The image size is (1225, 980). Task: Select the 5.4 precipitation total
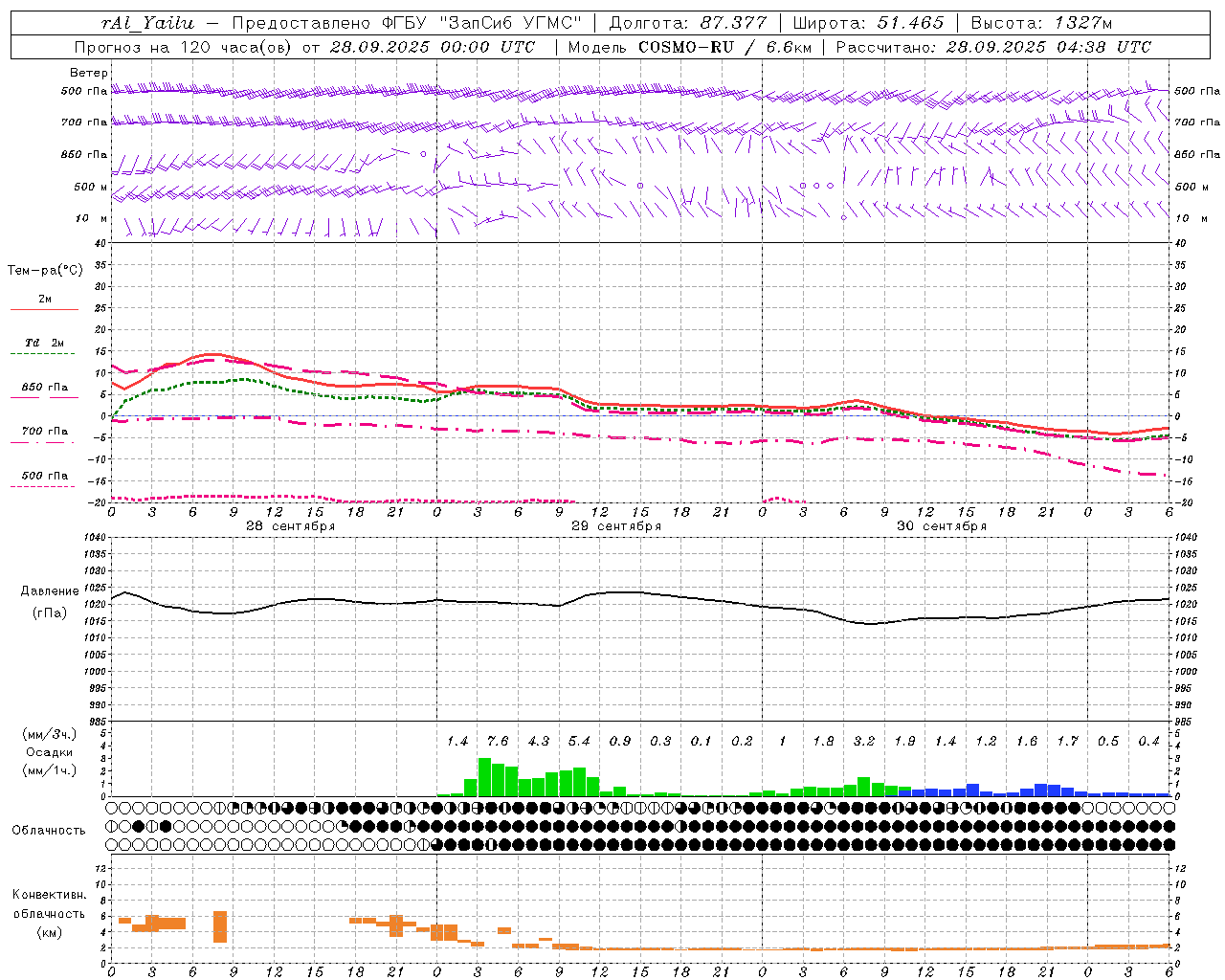coord(579,741)
